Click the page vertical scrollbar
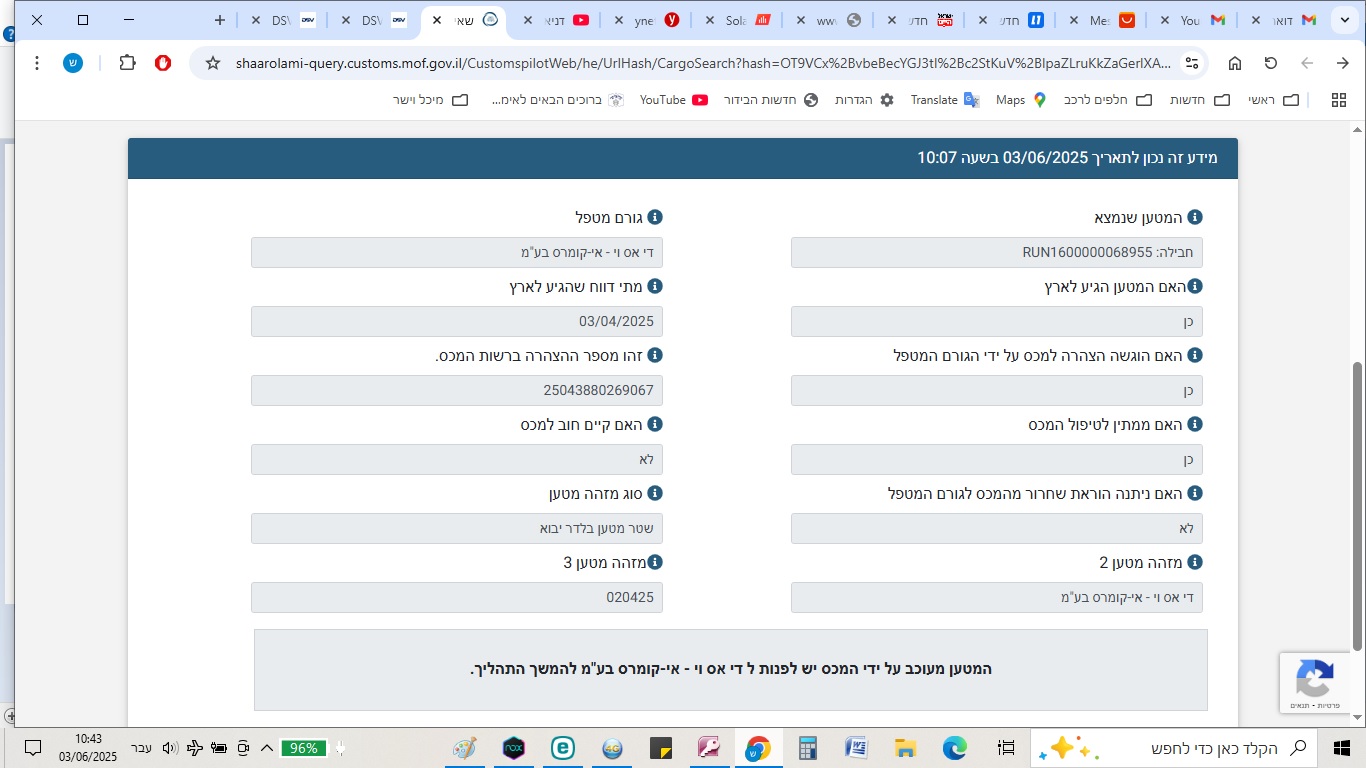The image size is (1366, 768). 1357,500
